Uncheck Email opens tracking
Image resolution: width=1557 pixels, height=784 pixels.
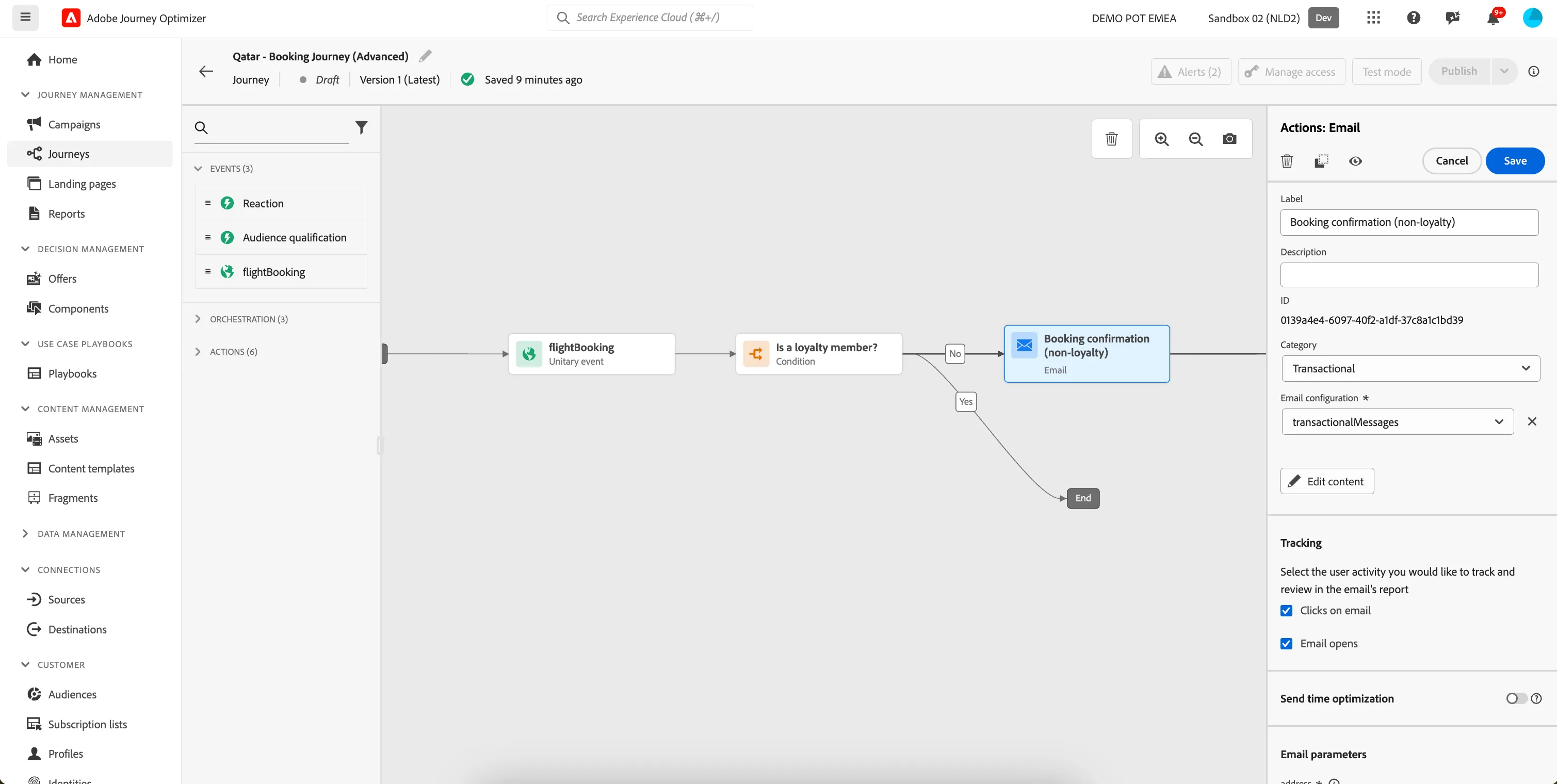pyautogui.click(x=1286, y=644)
